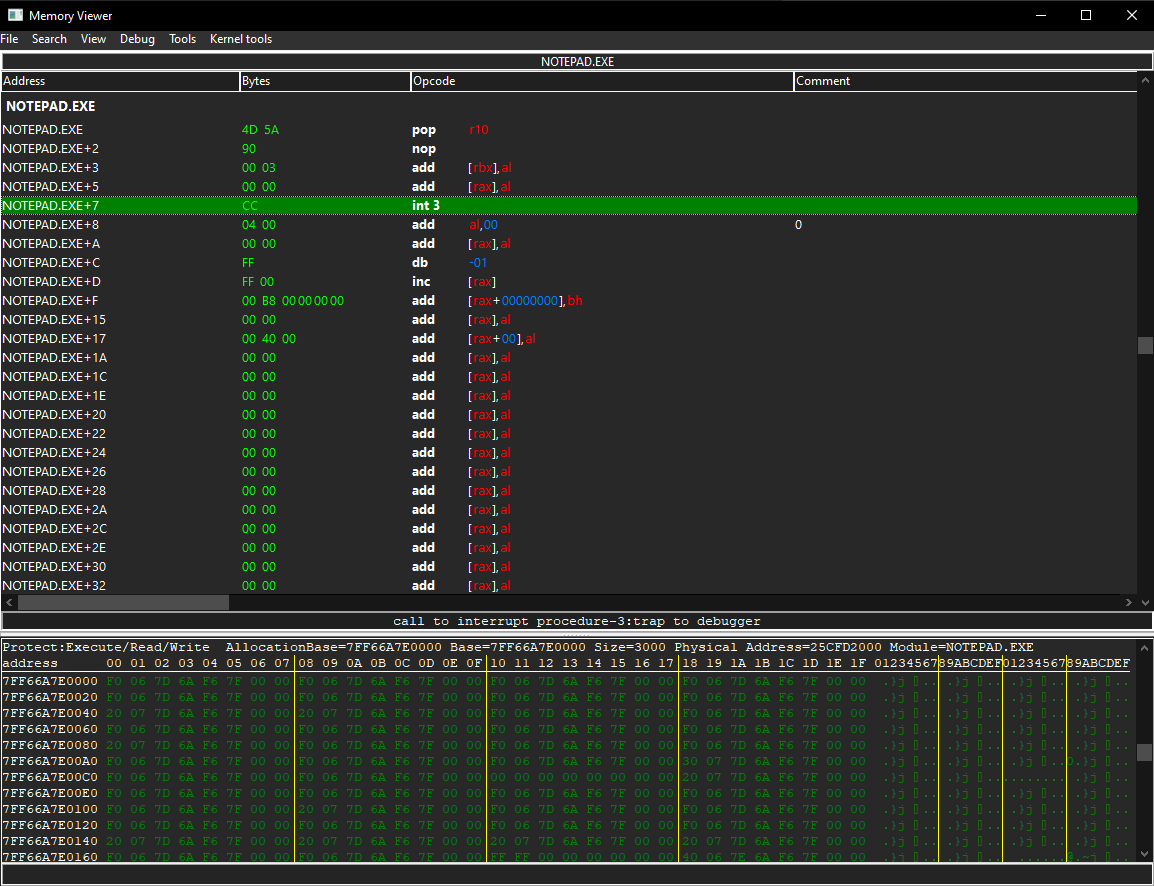The image size is (1154, 886).
Task: Open the File menu
Action: (9, 39)
